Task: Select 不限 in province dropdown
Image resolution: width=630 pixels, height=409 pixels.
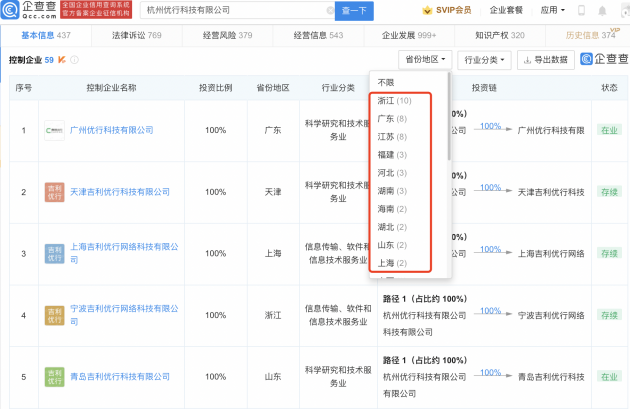Action: [386, 83]
